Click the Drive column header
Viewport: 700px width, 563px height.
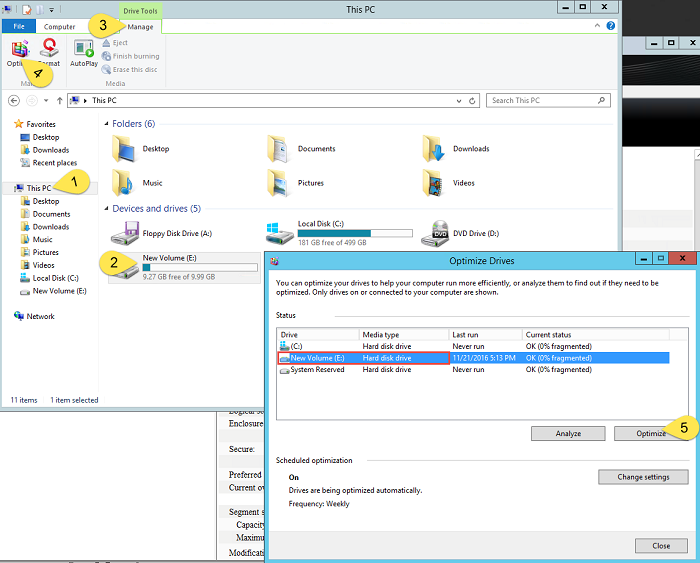tap(318, 335)
